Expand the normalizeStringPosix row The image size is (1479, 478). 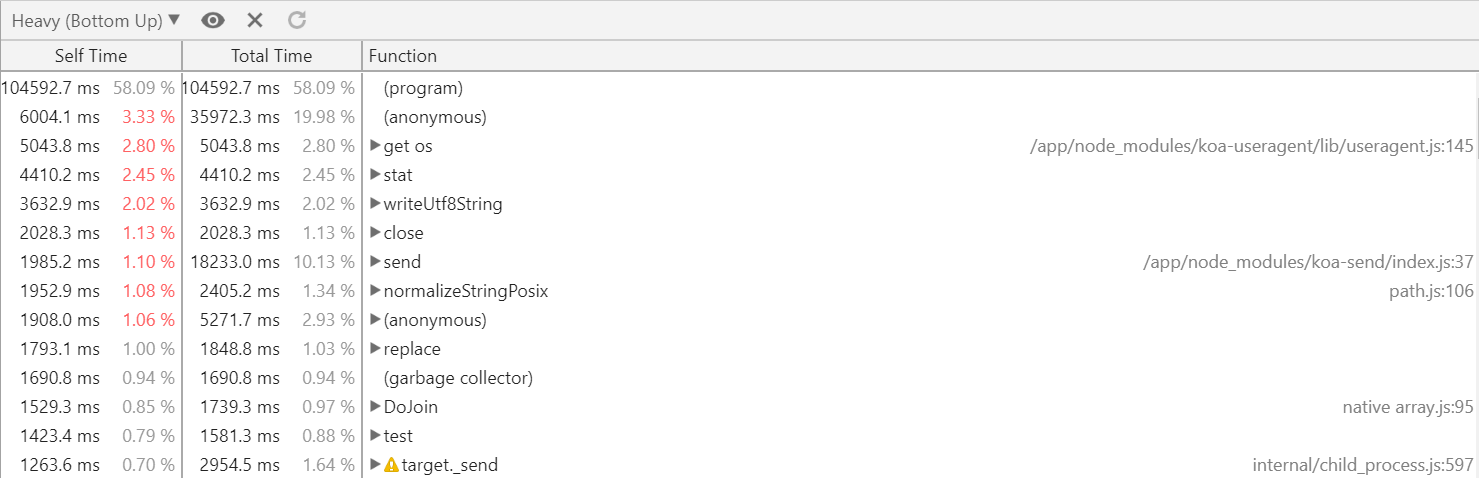[x=375, y=291]
